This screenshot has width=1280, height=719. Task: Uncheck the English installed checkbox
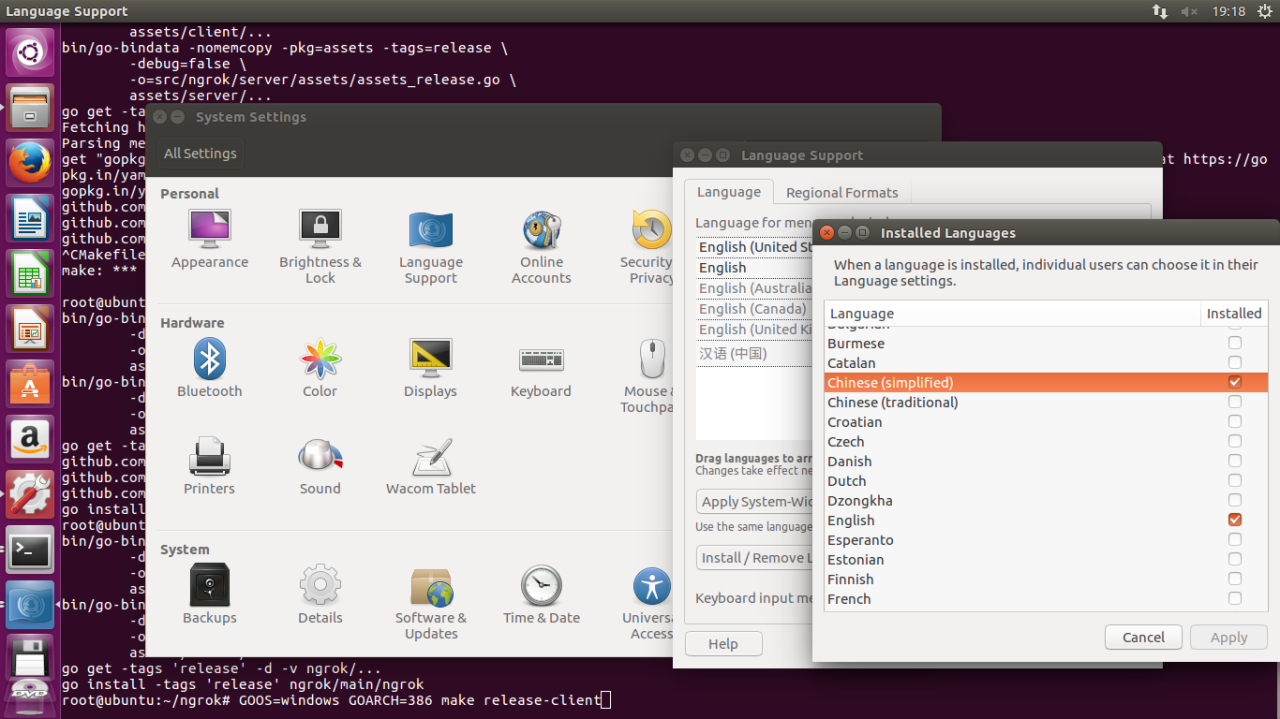click(x=1235, y=520)
